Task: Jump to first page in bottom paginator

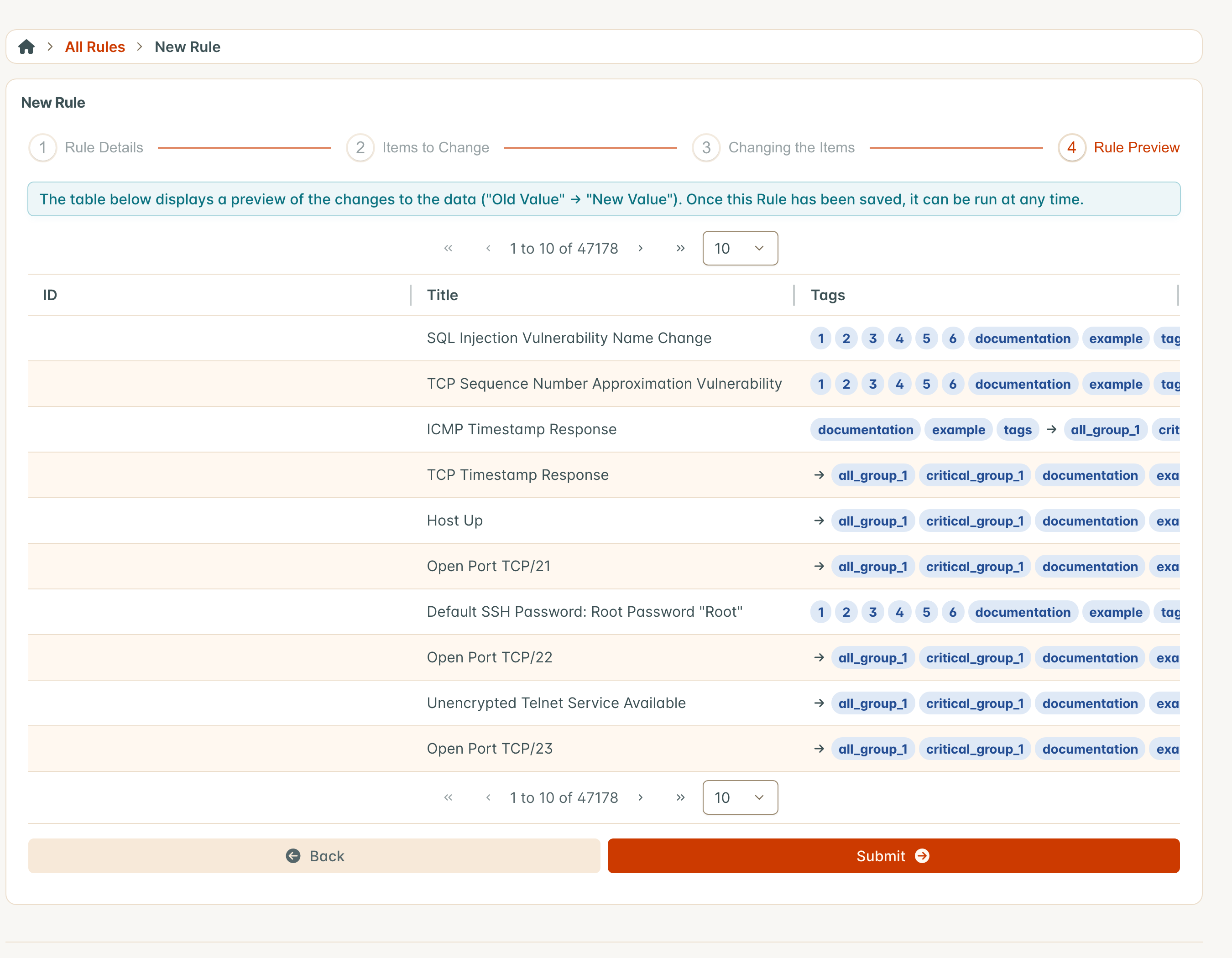Action: pos(448,797)
